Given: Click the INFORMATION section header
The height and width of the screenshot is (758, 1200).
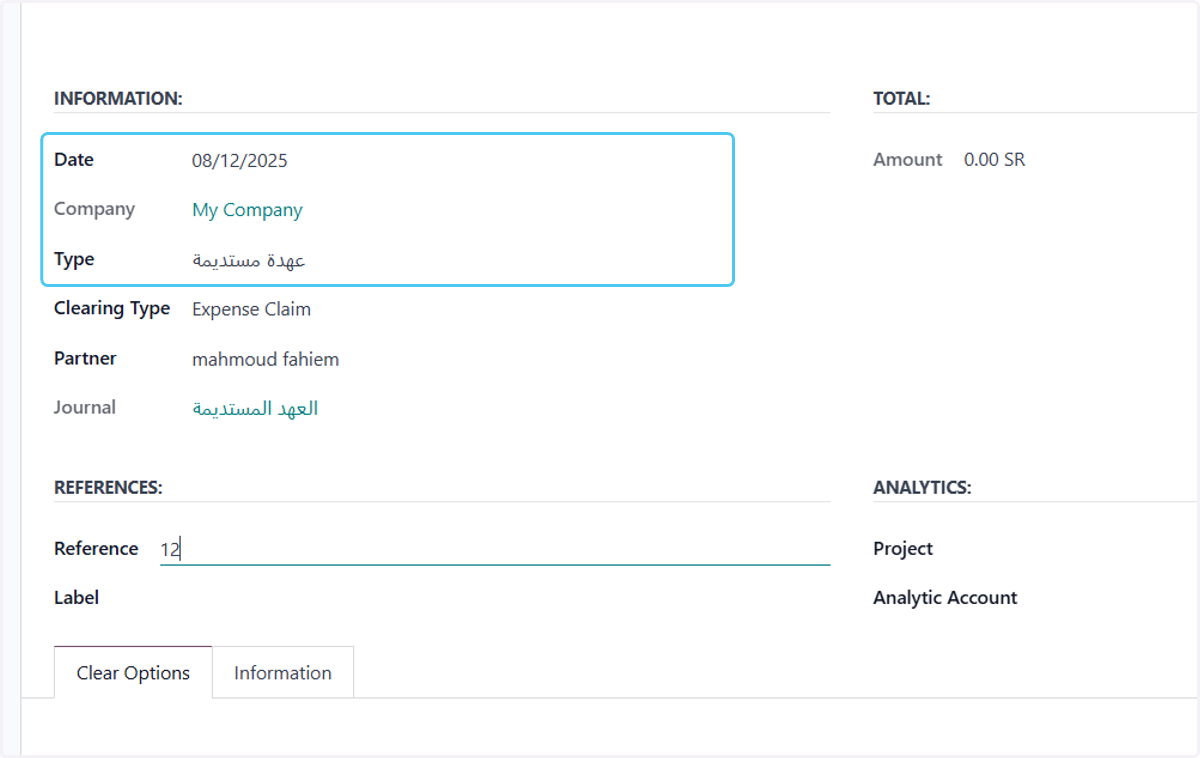Looking at the screenshot, I should [118, 99].
